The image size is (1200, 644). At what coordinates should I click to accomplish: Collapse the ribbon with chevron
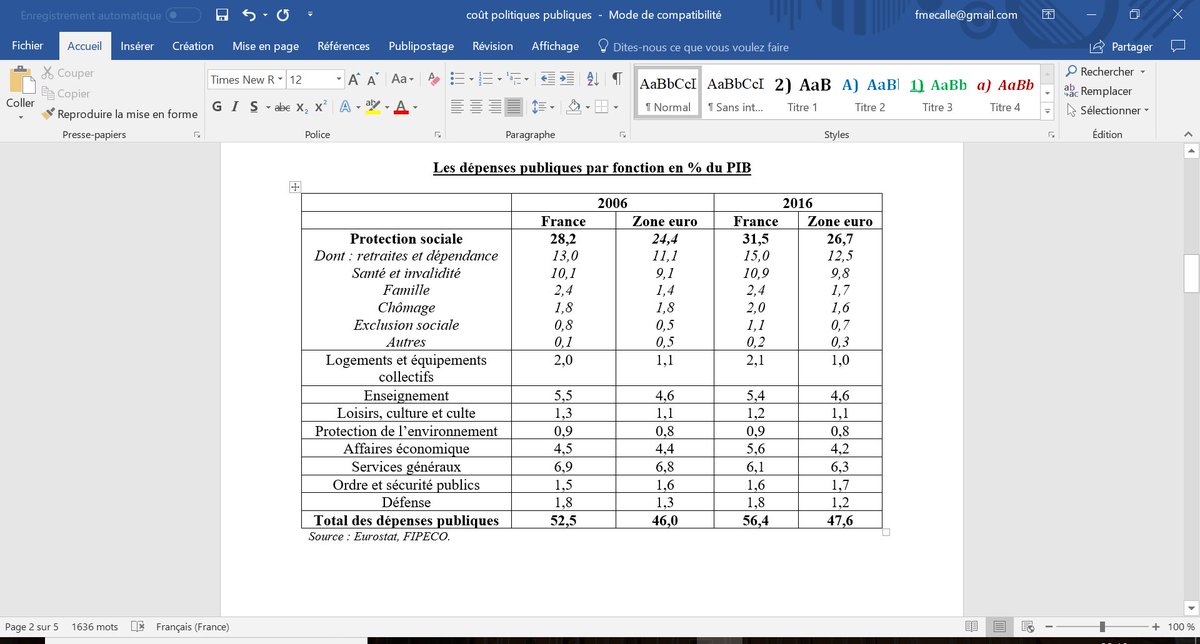click(1187, 135)
